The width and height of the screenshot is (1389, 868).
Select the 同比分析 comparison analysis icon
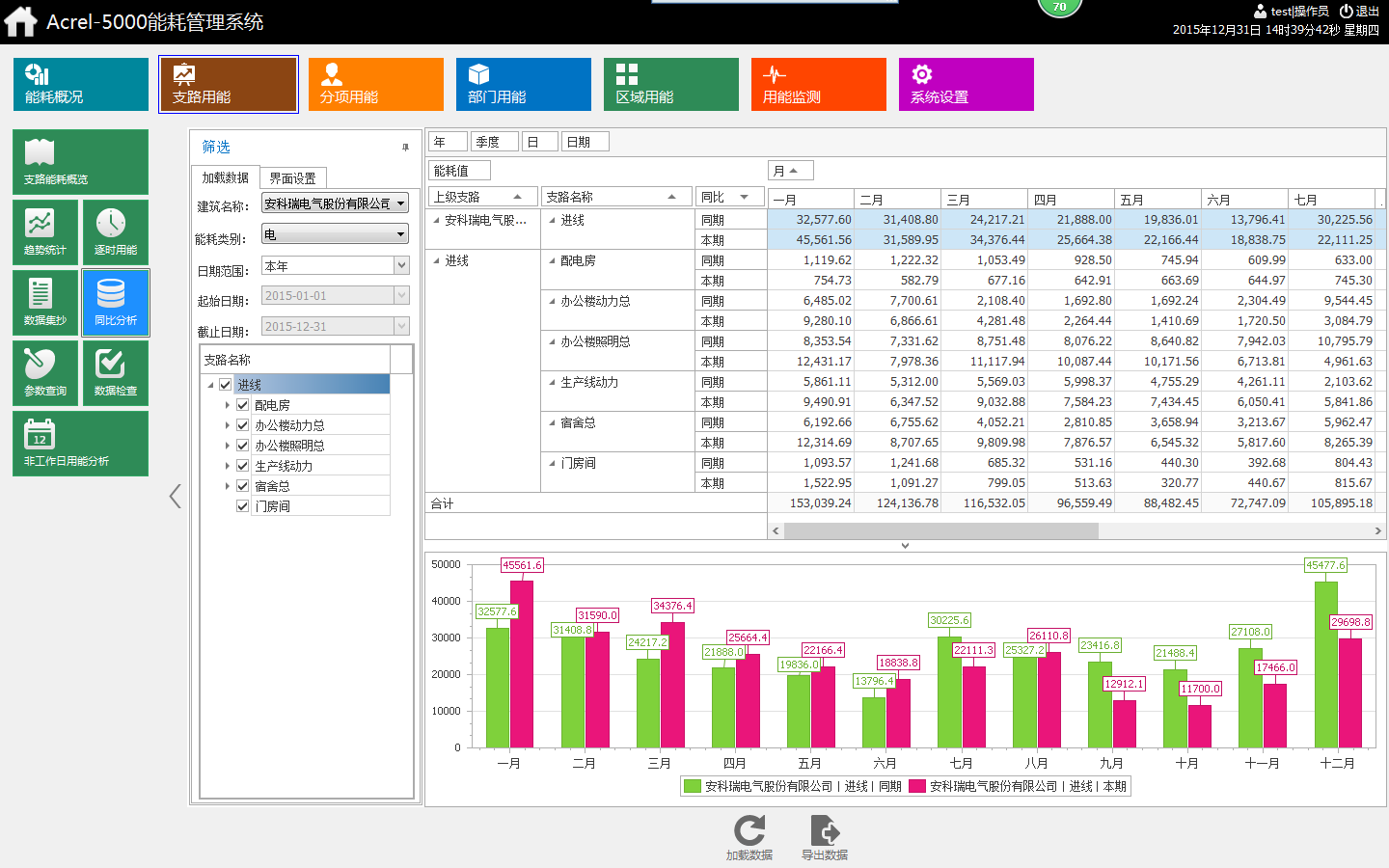coord(115,302)
